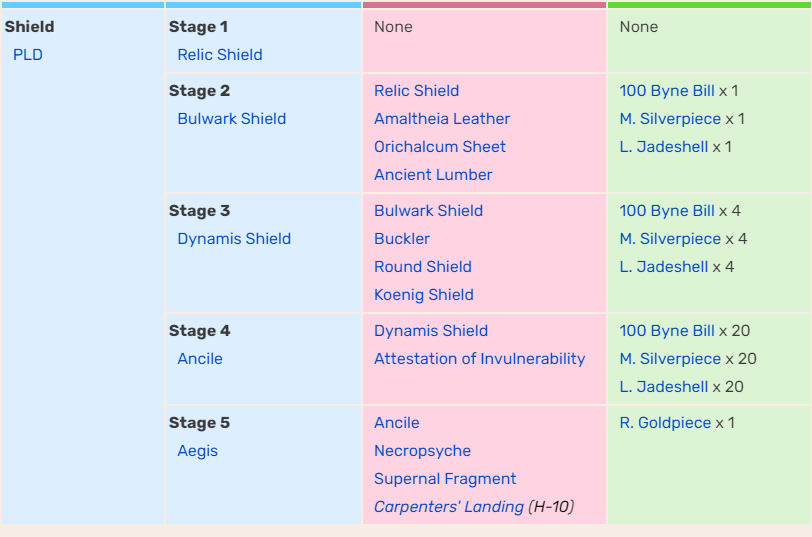Open L. Jadeshell x 1 link
Screen dimensions: 812x537
(x=663, y=147)
